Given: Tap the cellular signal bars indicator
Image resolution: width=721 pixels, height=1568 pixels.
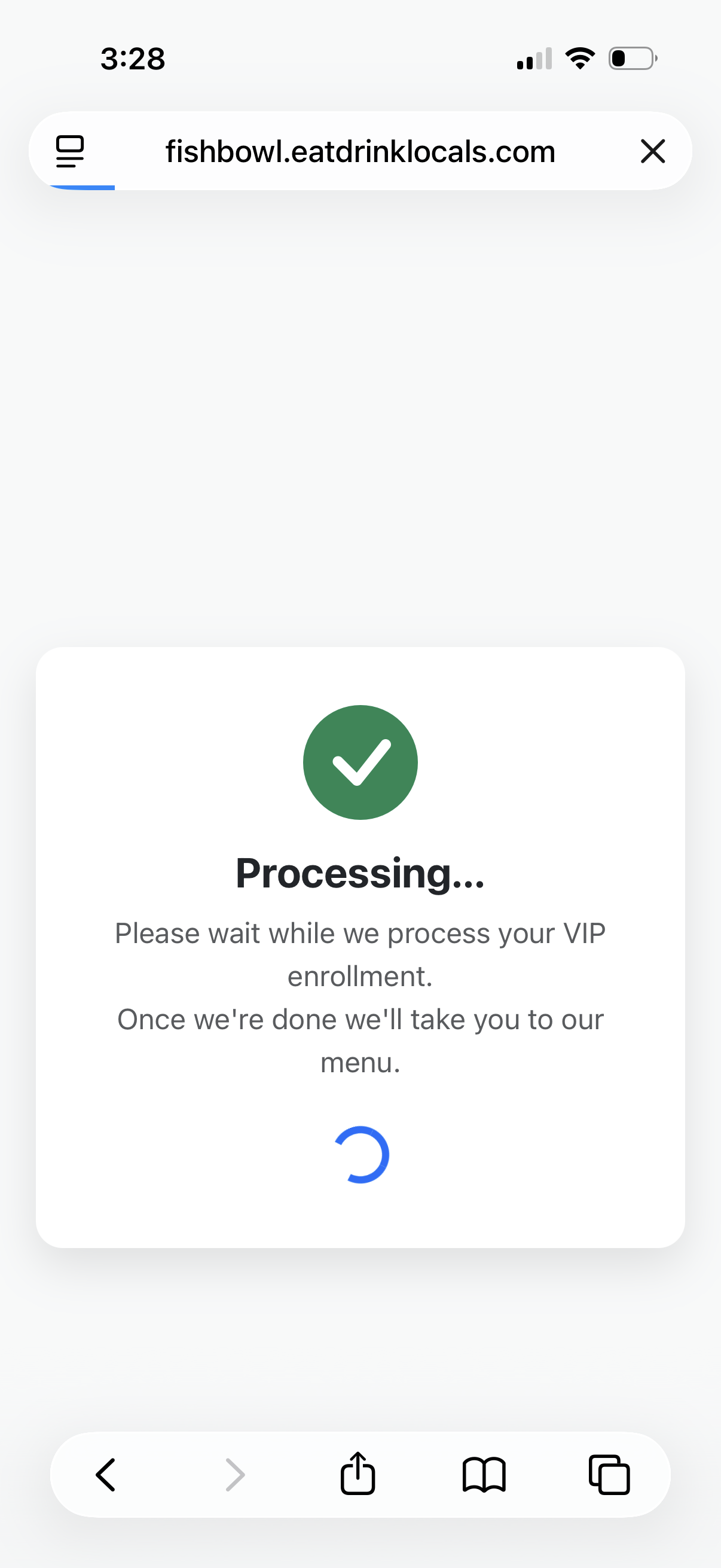Looking at the screenshot, I should (x=534, y=59).
